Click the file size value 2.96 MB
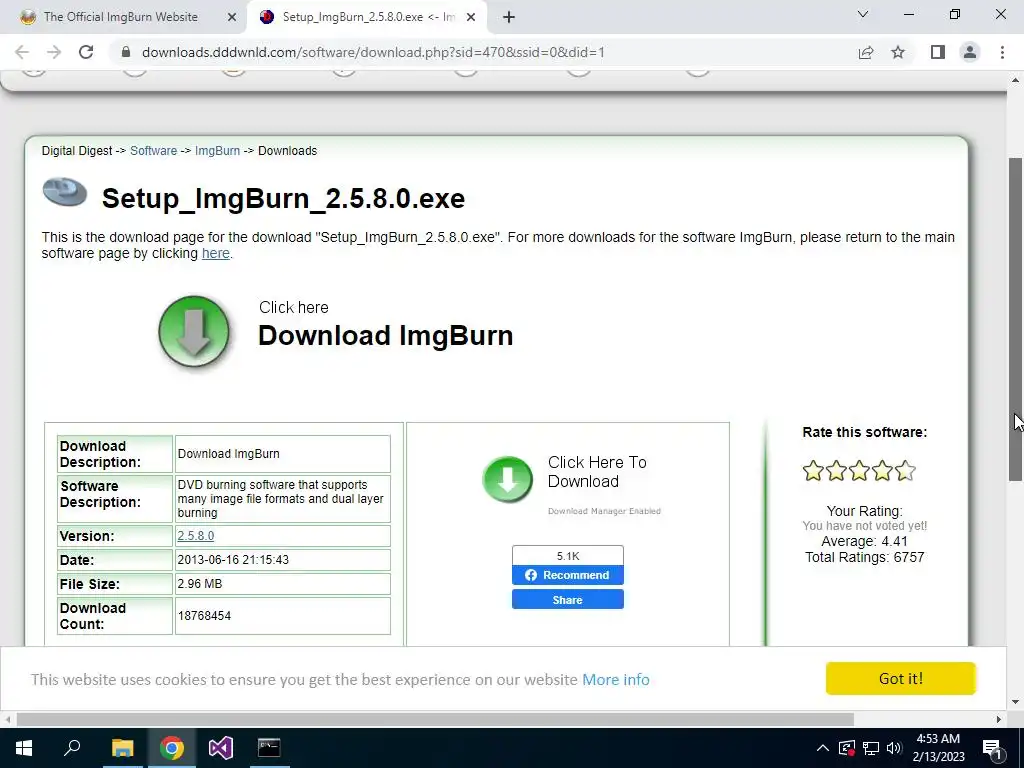 pos(199,584)
